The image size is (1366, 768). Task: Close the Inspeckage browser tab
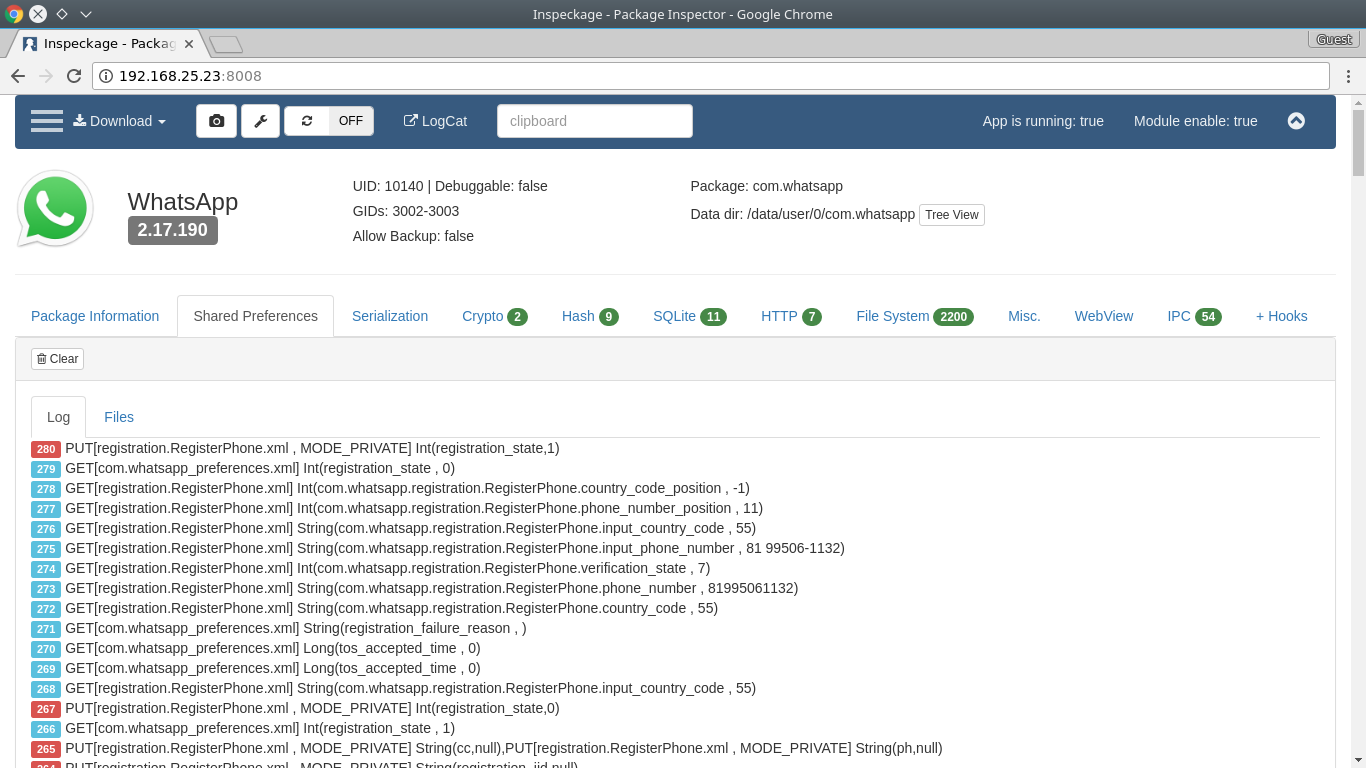point(189,44)
